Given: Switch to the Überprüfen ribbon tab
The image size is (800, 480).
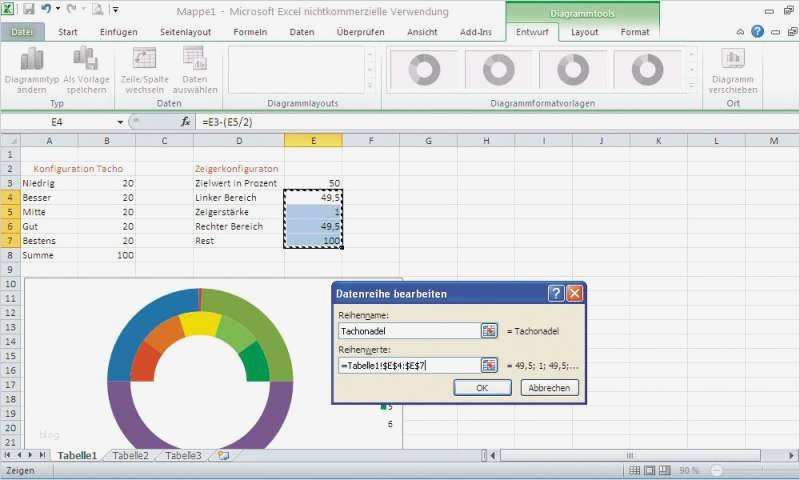Looking at the screenshot, I should [x=361, y=32].
